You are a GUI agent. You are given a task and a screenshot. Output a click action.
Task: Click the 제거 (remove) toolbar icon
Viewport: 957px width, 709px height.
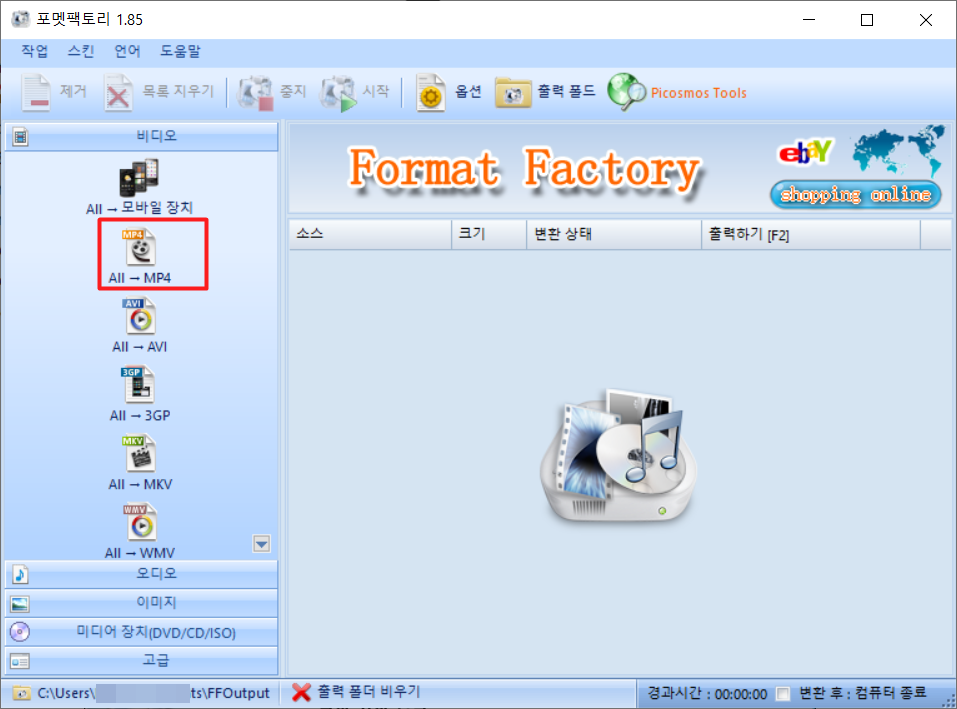click(36, 92)
